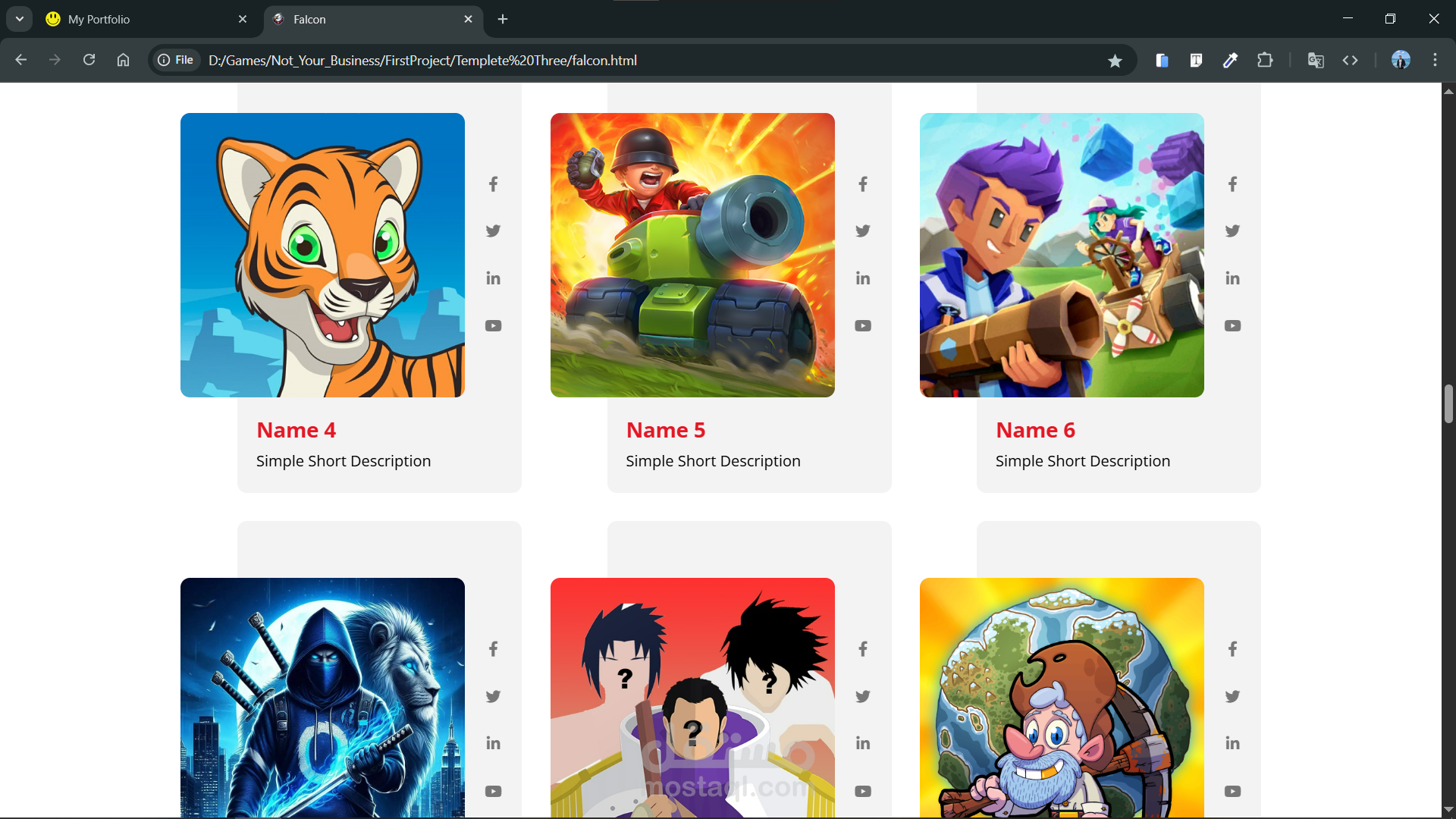Click Facebook icon beside anime question-mark image
This screenshot has width=1456, height=819.
pos(863,649)
